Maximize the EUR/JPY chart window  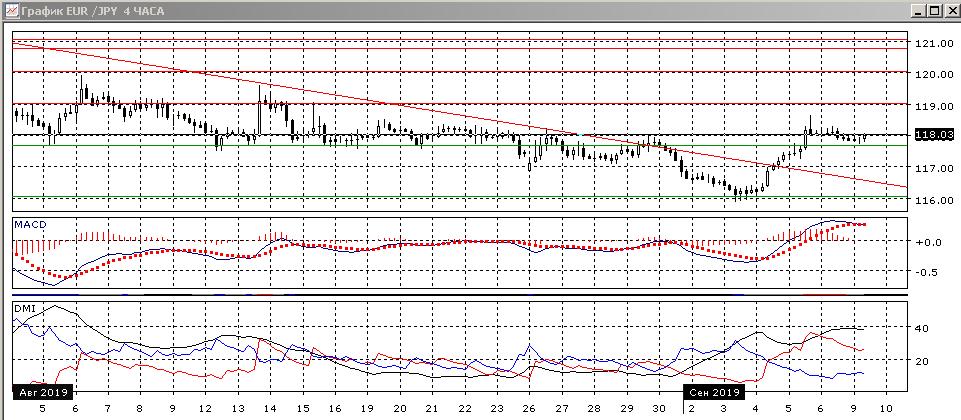(933, 10)
